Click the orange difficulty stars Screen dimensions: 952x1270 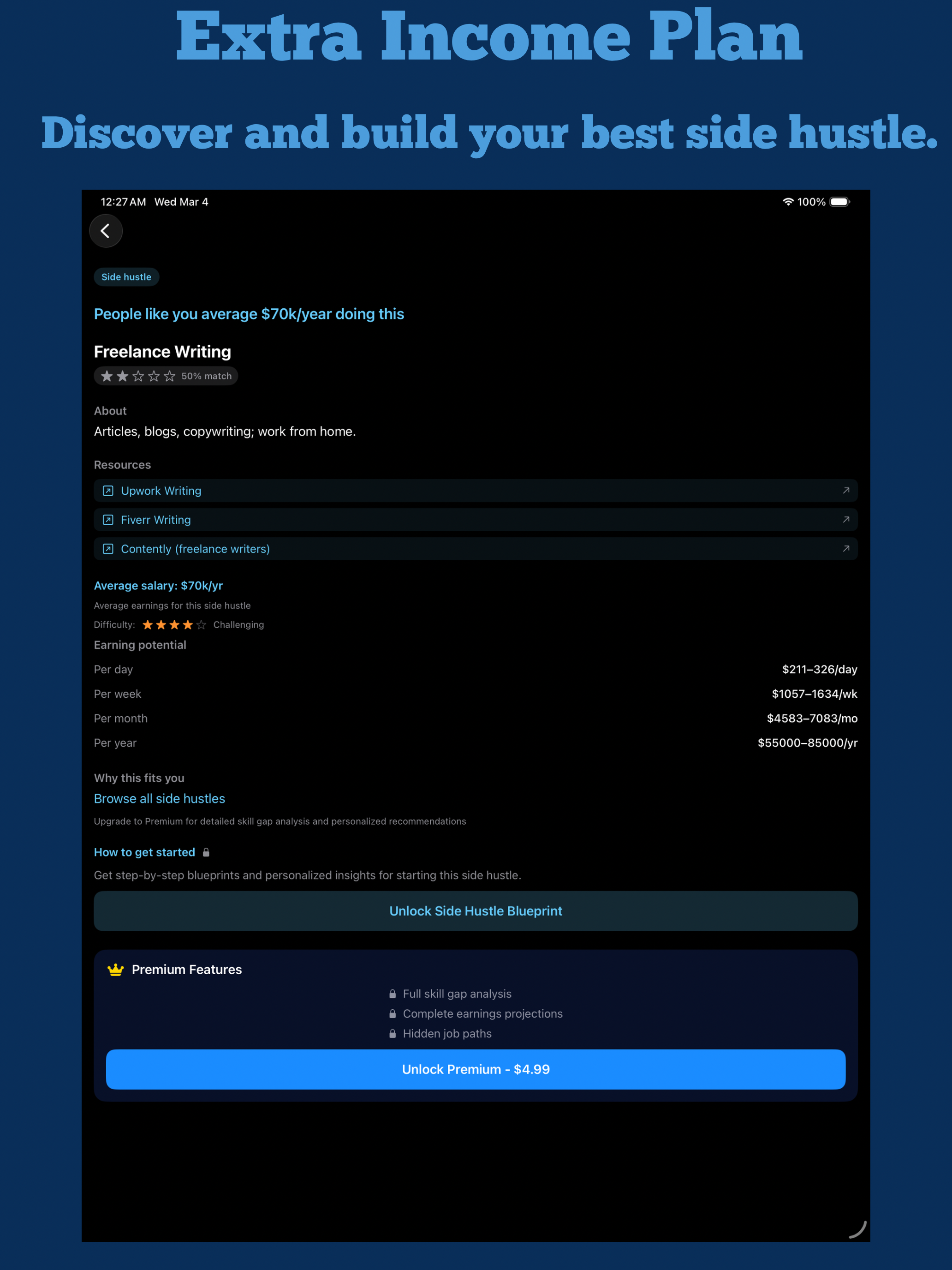coord(174,625)
